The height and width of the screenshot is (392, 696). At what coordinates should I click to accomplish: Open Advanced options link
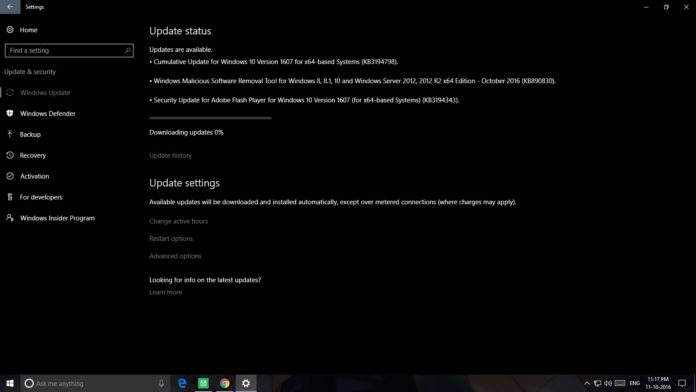click(x=175, y=256)
